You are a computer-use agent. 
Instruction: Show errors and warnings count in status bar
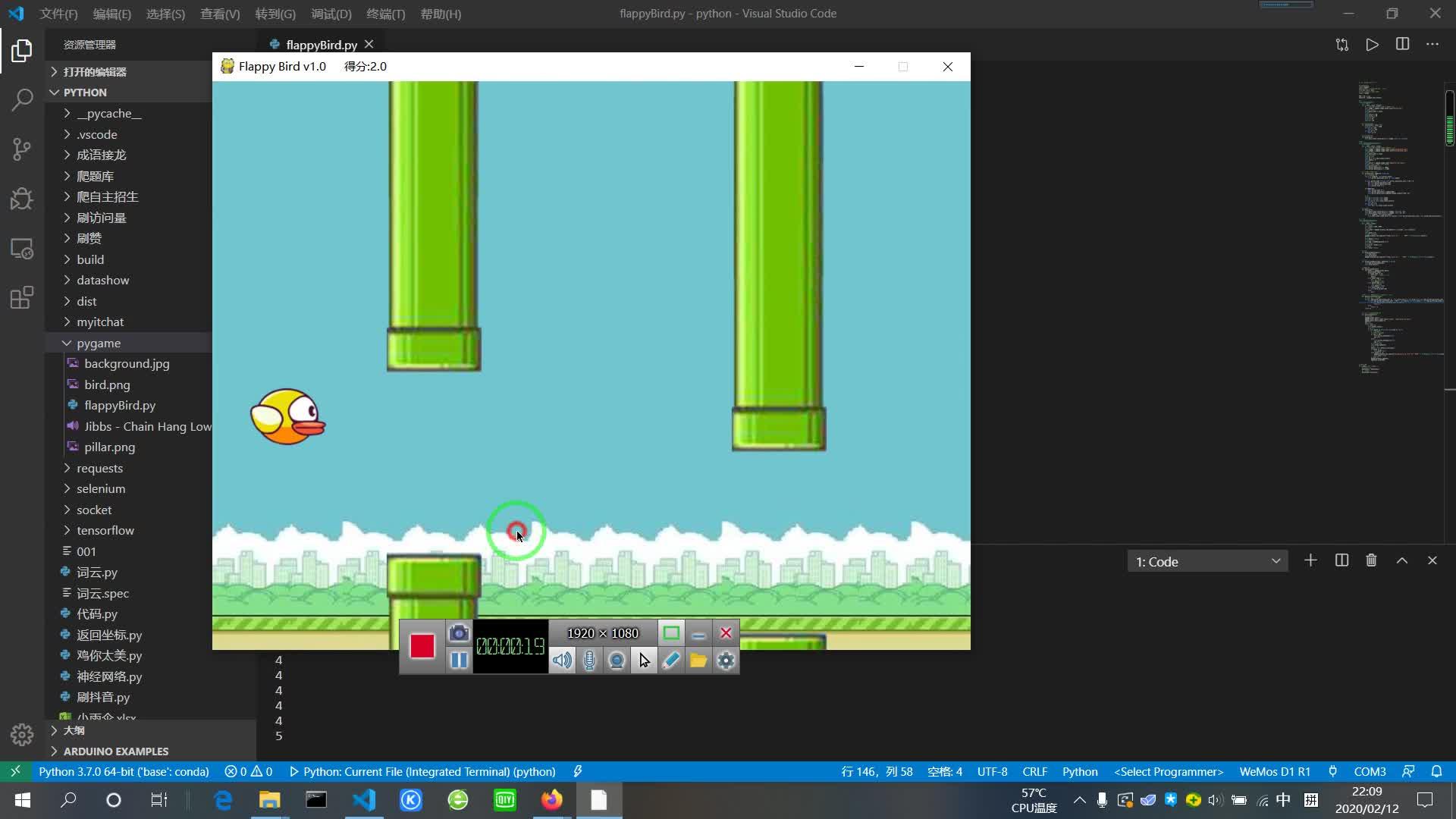click(249, 771)
